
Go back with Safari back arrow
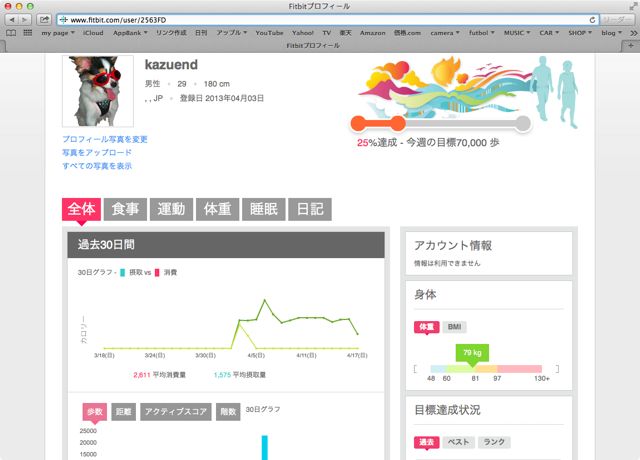(11, 20)
